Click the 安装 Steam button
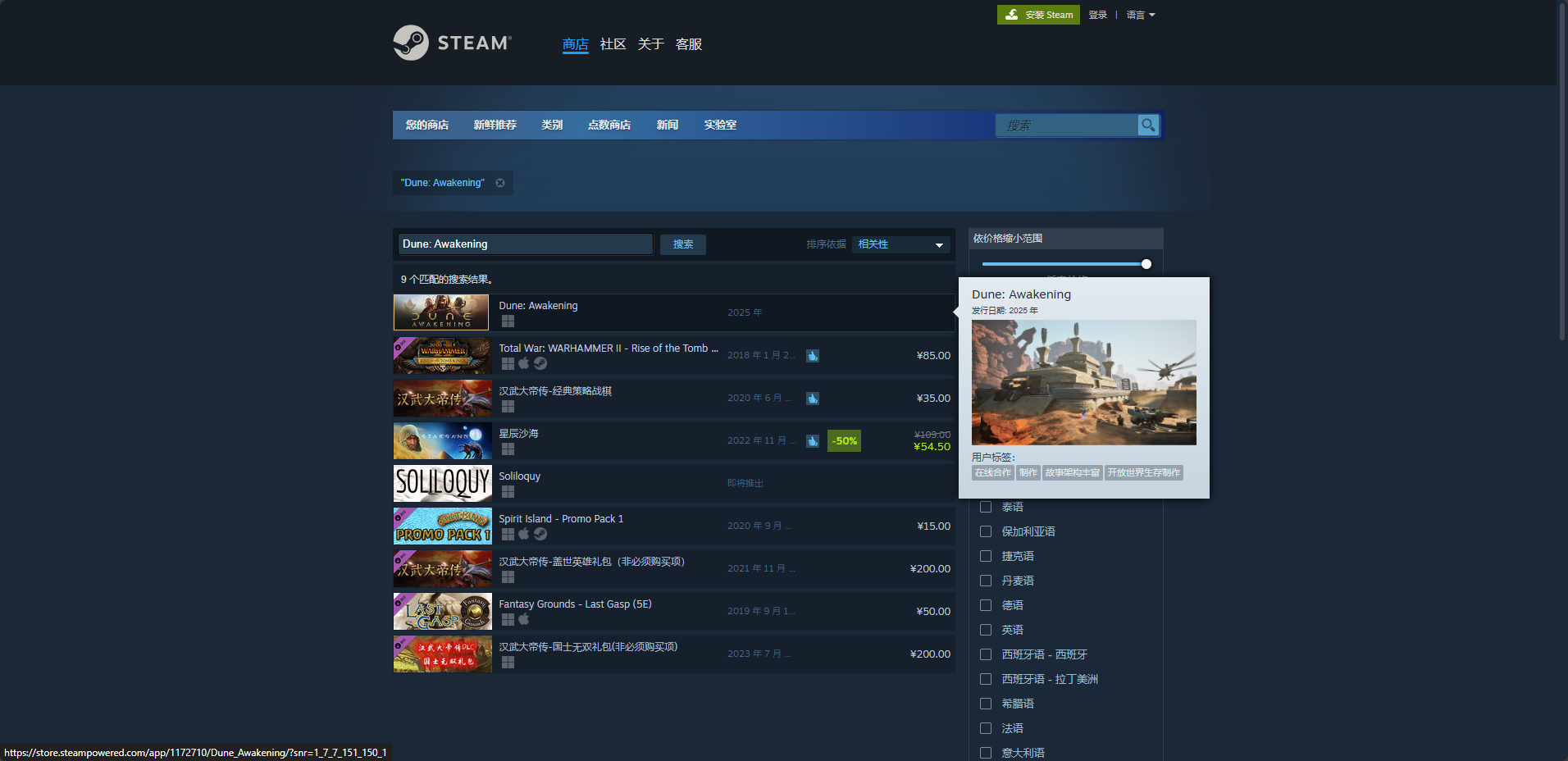Screen dimensions: 1568x761 click(x=1038, y=15)
